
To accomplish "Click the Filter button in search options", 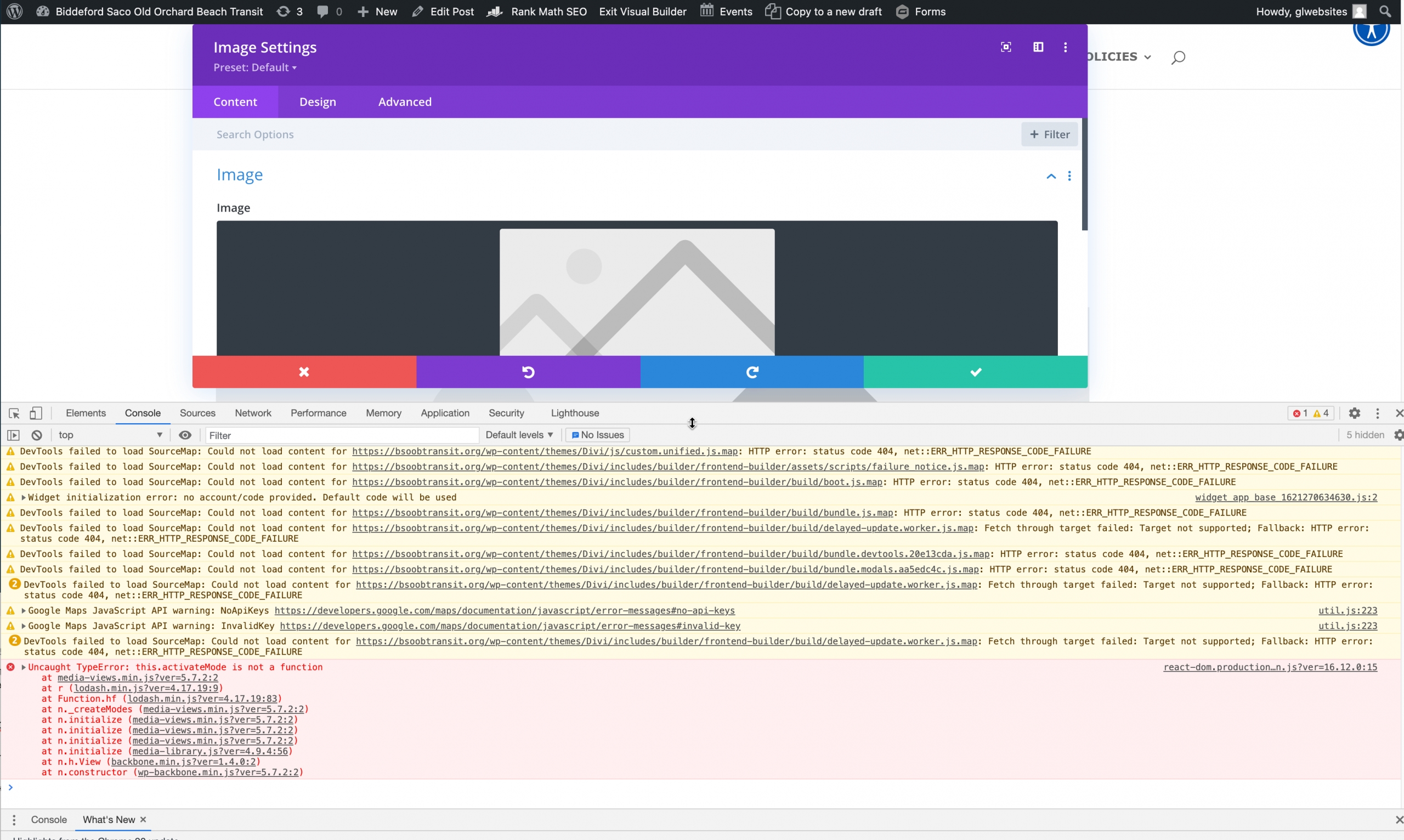I will point(1049,134).
